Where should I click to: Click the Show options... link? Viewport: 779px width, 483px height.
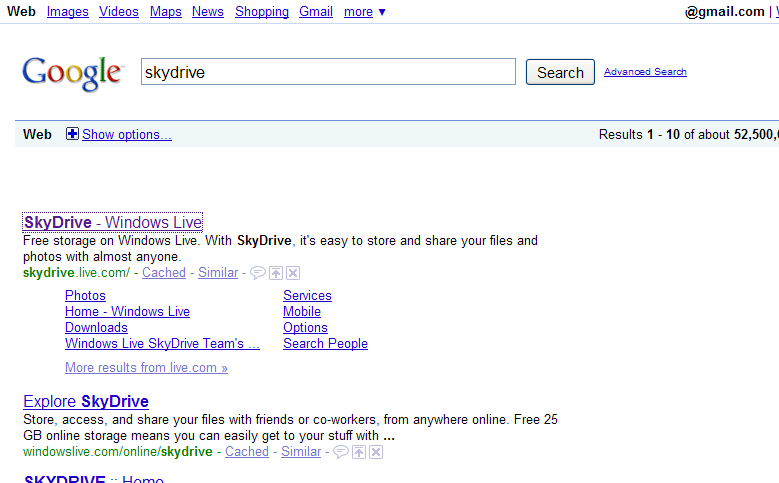click(x=127, y=134)
